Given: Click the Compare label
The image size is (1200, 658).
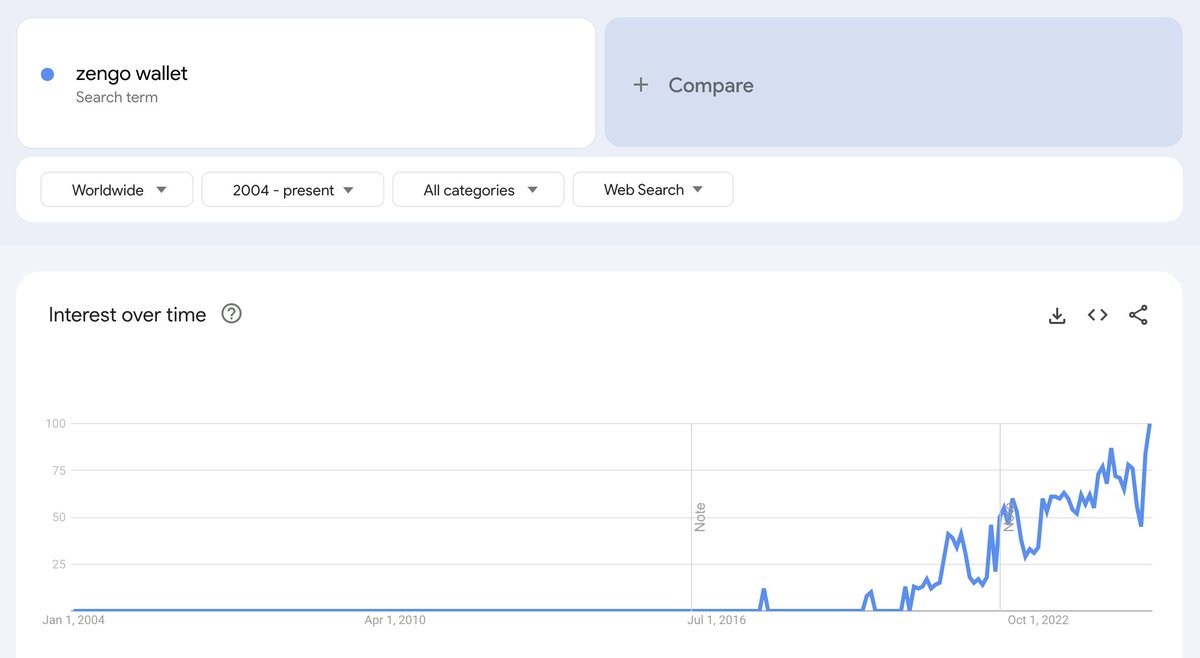Looking at the screenshot, I should (711, 86).
